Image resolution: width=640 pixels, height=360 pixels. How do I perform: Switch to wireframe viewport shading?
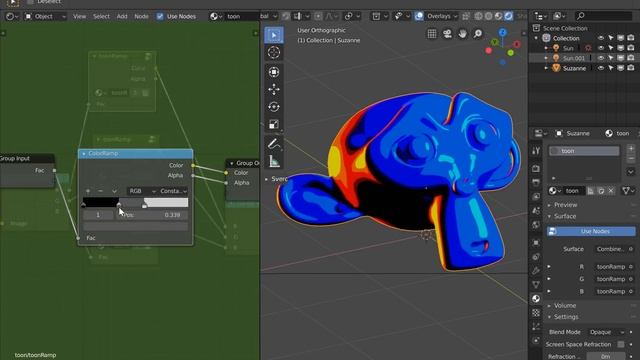(478, 16)
